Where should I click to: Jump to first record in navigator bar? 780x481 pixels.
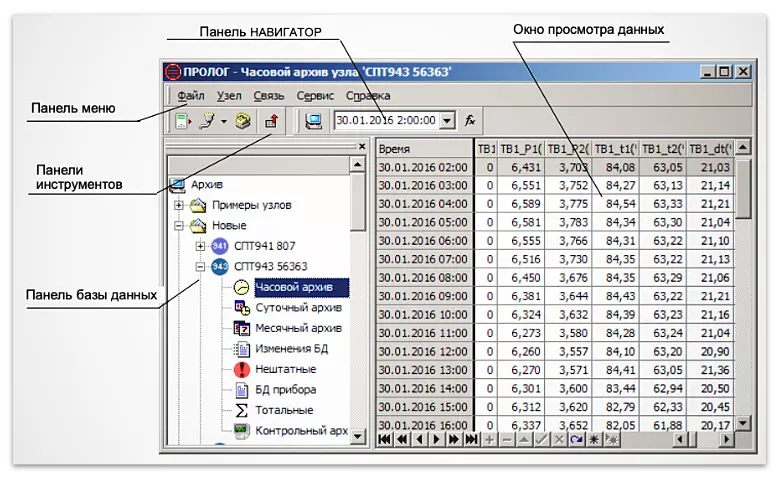point(385,439)
